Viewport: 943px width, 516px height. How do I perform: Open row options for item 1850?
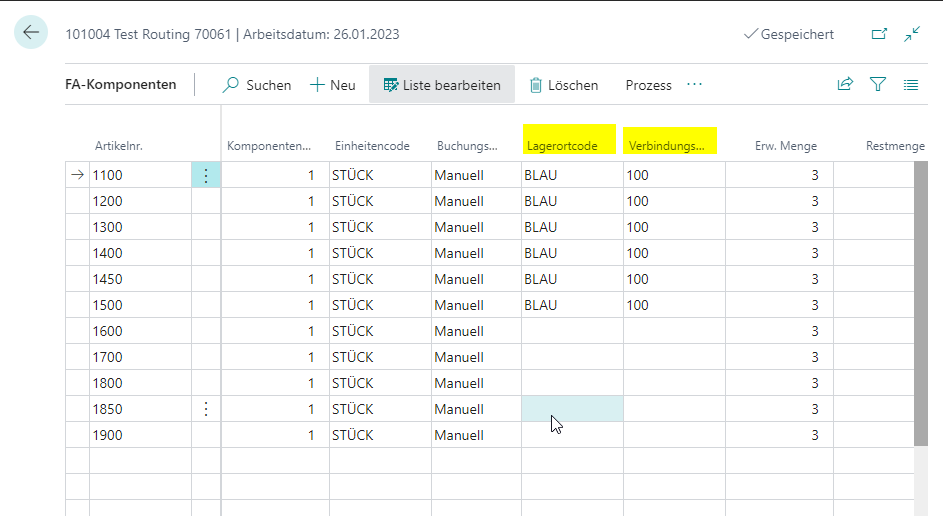tap(206, 409)
